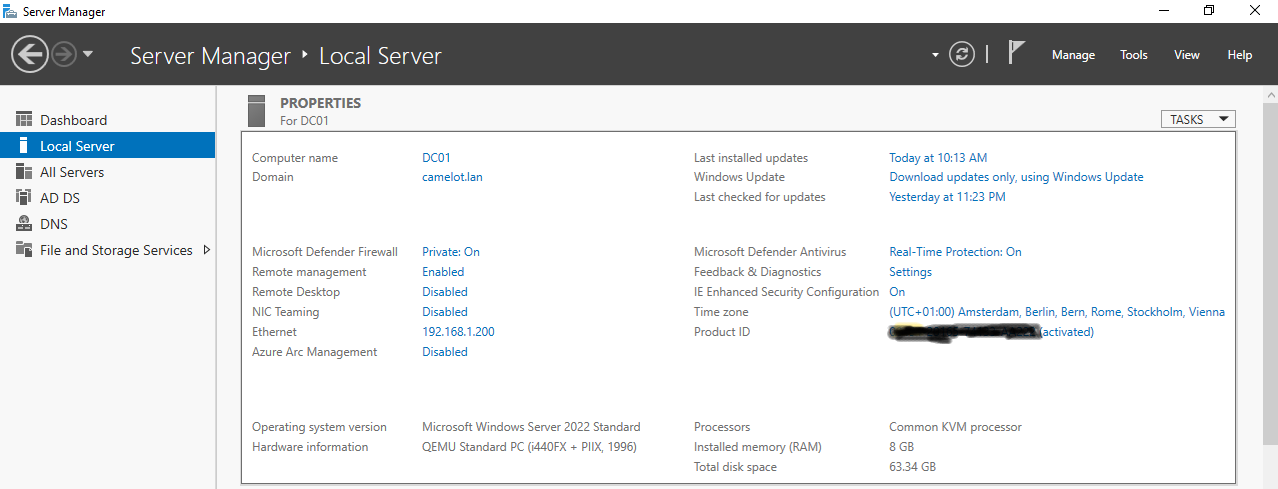Image resolution: width=1278 pixels, height=489 pixels.
Task: Click Remote Desktop Disabled link
Action: click(x=445, y=292)
